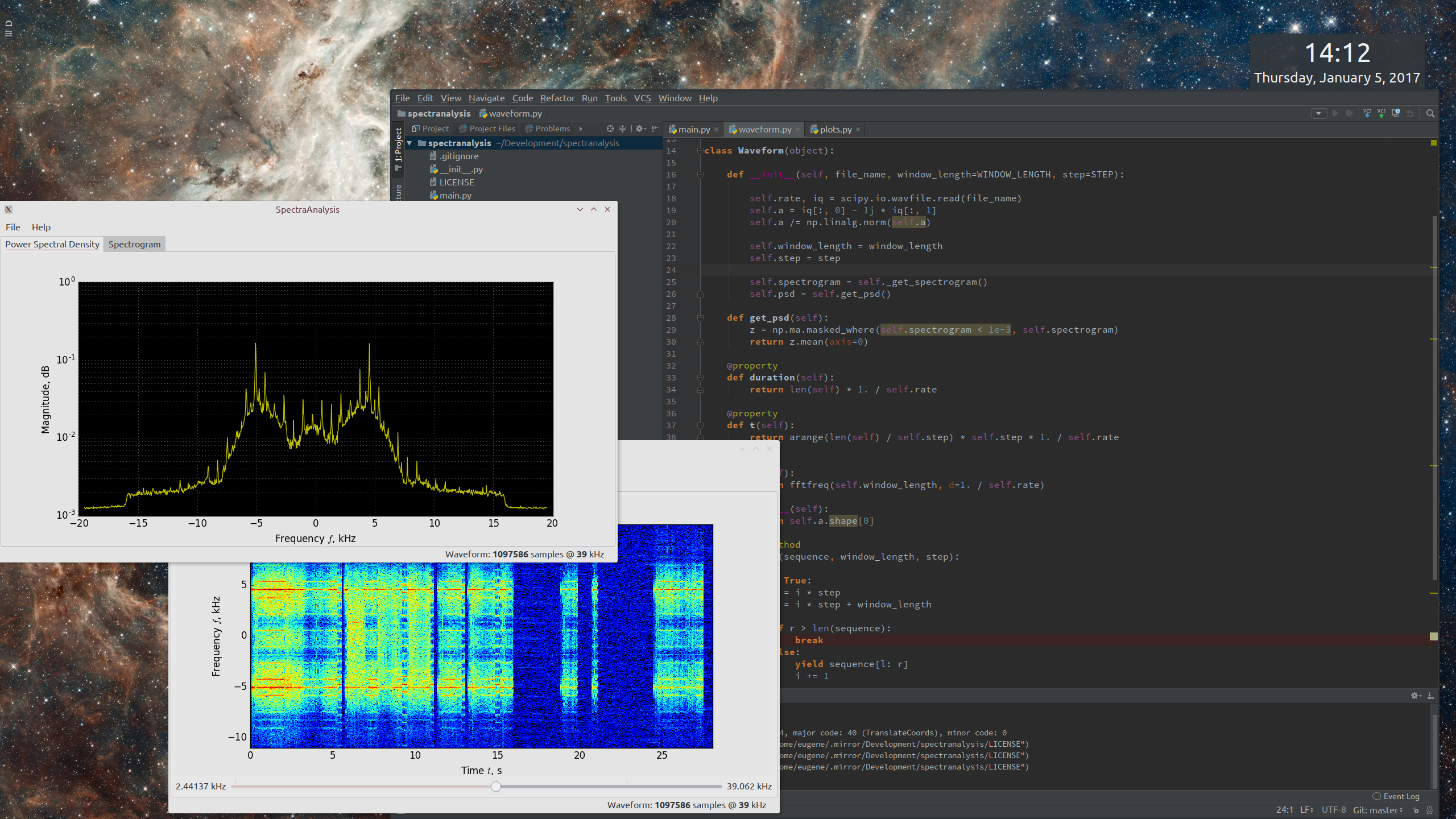This screenshot has width=1456, height=819.
Task: Close the waveform.py editor tab
Action: (797, 130)
